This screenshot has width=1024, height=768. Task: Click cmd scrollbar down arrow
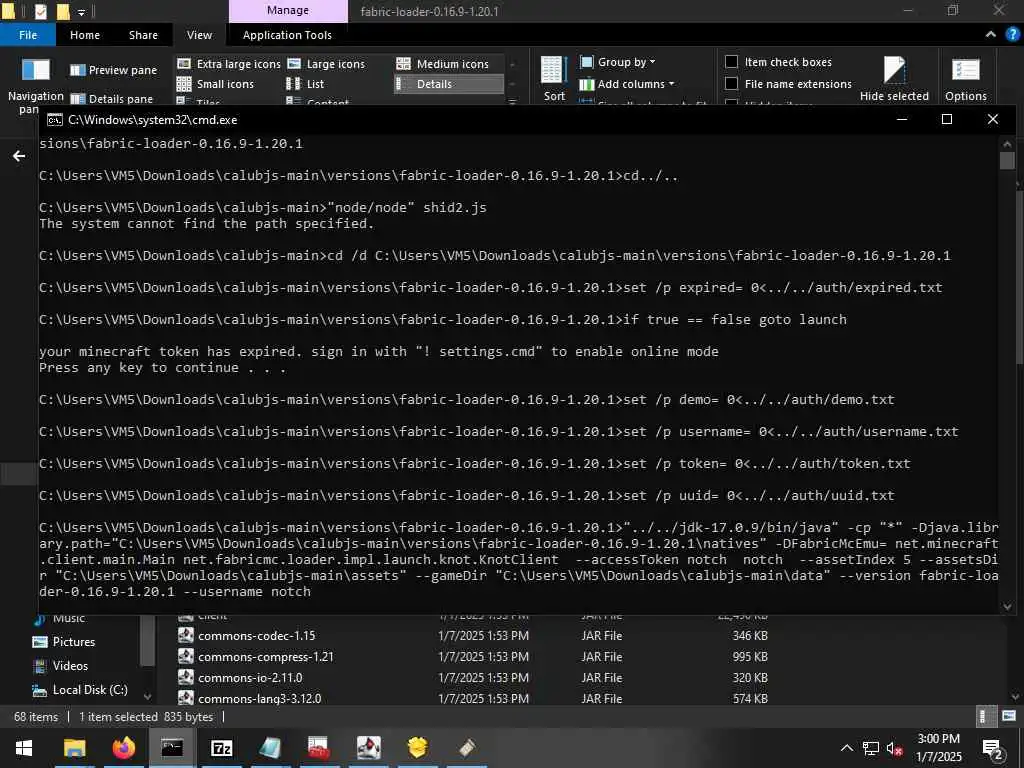click(x=1007, y=607)
